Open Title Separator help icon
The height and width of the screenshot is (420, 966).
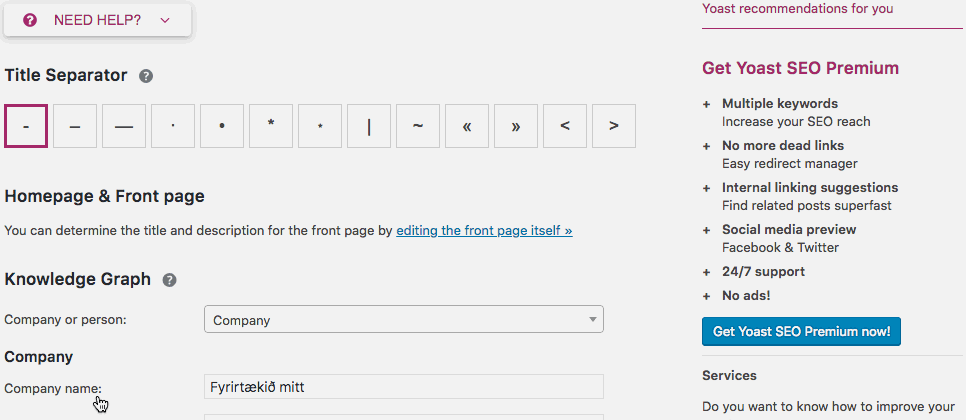pyautogui.click(x=146, y=76)
